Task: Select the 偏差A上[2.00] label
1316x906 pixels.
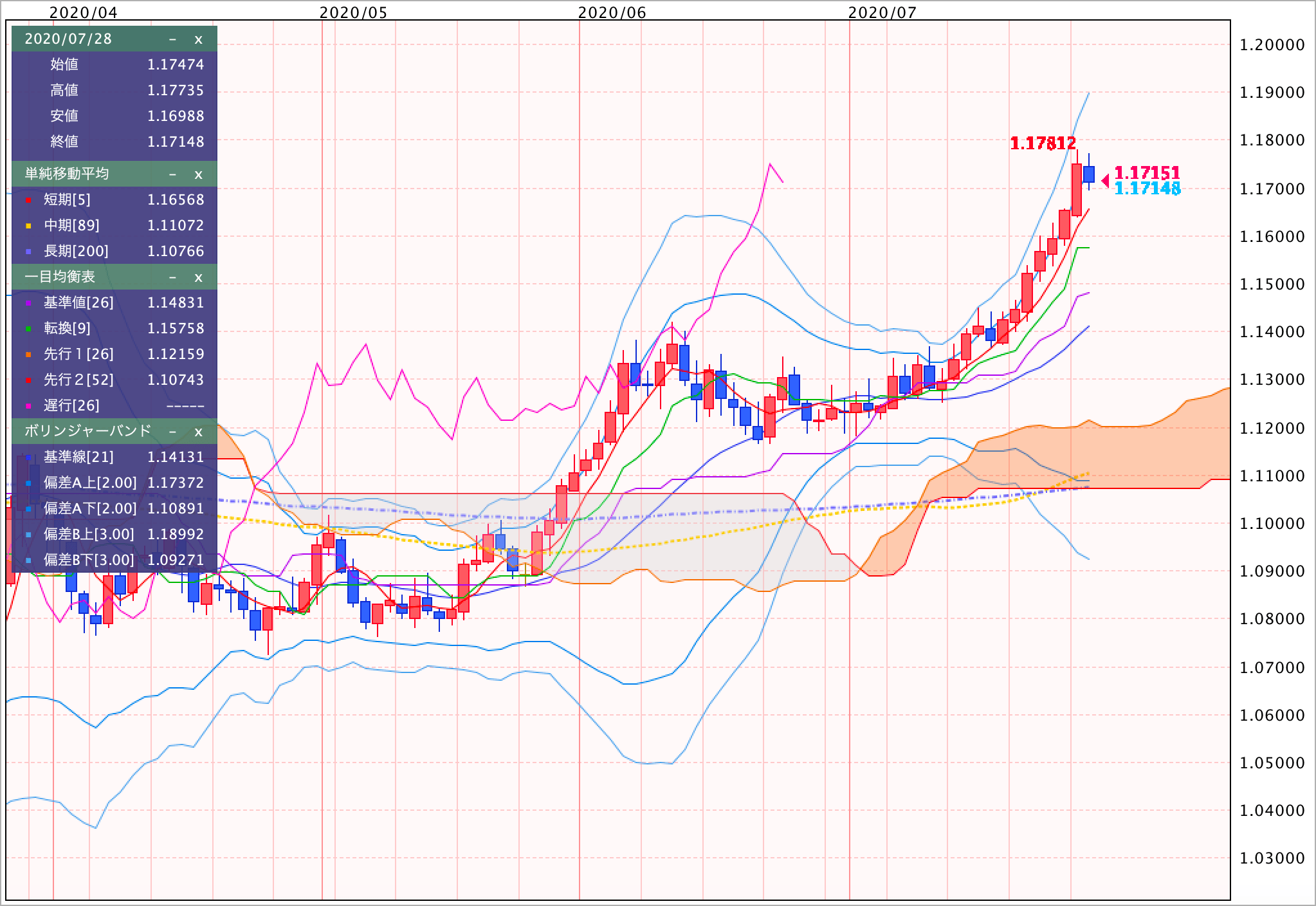Action: tap(90, 483)
